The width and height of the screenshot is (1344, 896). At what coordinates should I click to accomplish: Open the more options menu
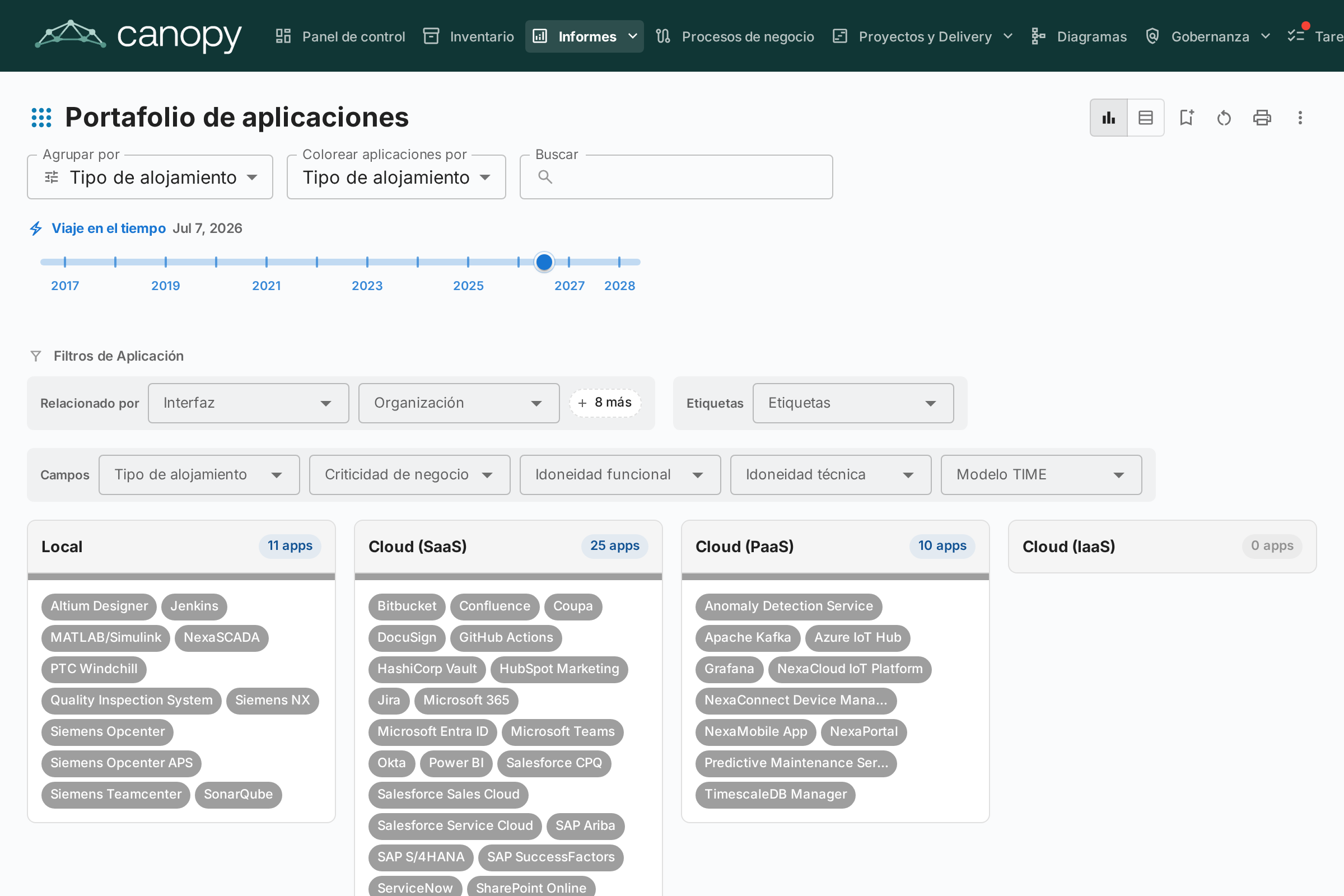click(x=1300, y=118)
